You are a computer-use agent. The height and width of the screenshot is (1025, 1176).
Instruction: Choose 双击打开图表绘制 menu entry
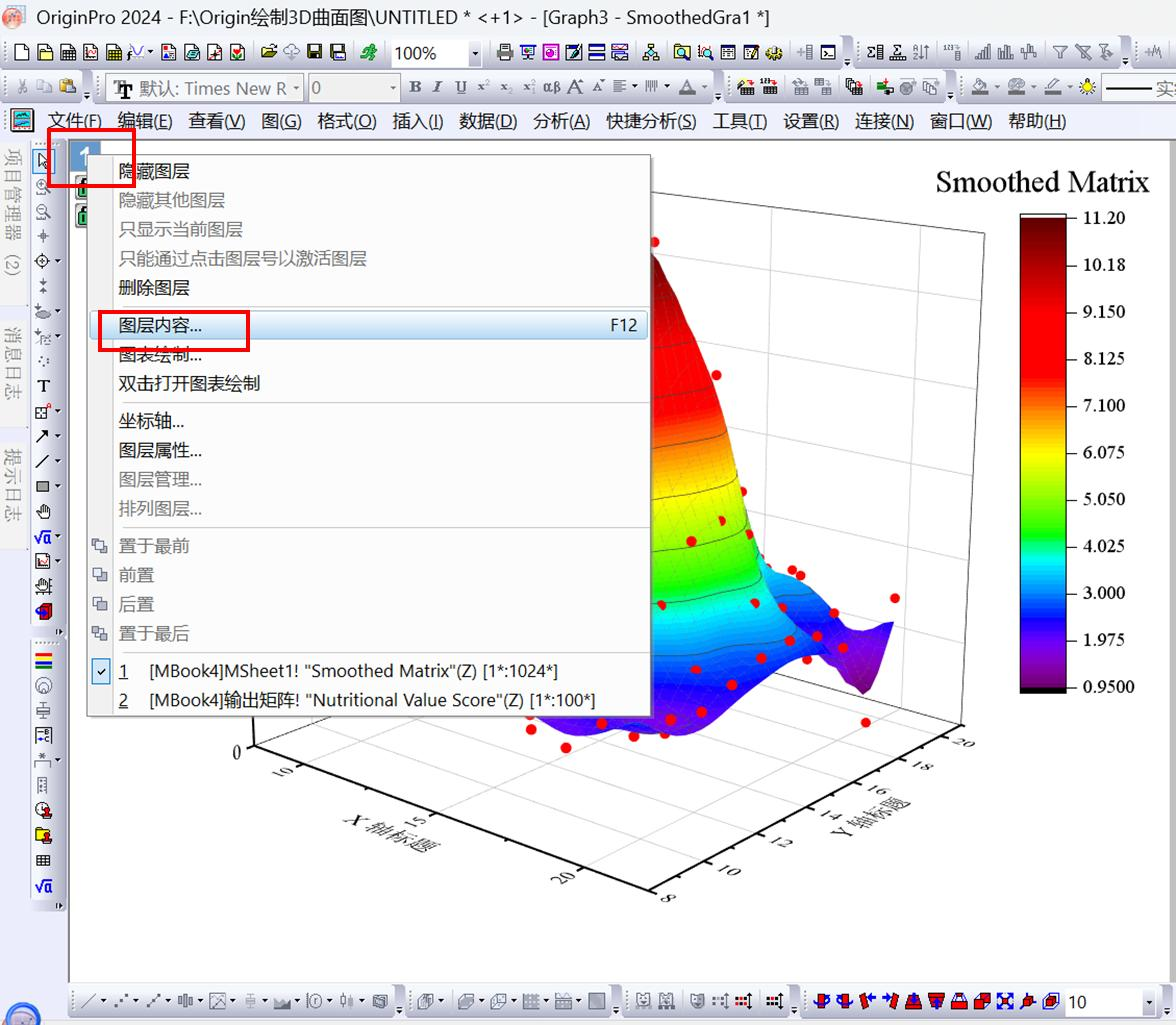369,384
